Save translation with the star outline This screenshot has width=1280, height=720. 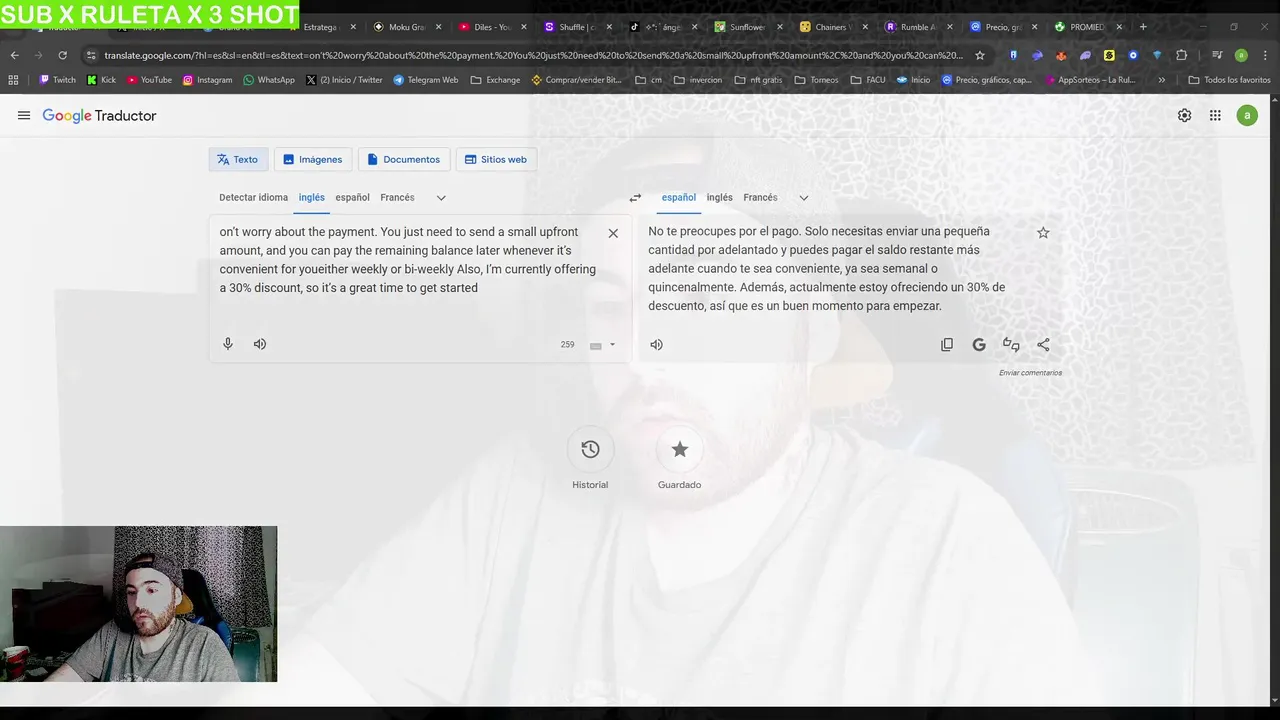(1043, 233)
